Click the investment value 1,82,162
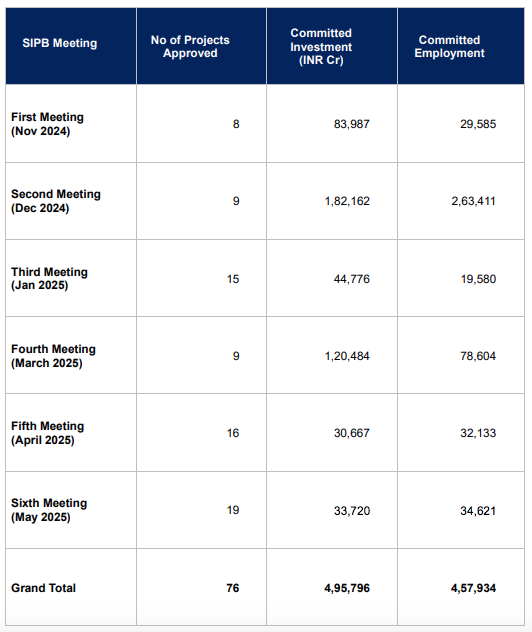The height and width of the screenshot is (632, 532). click(x=347, y=201)
